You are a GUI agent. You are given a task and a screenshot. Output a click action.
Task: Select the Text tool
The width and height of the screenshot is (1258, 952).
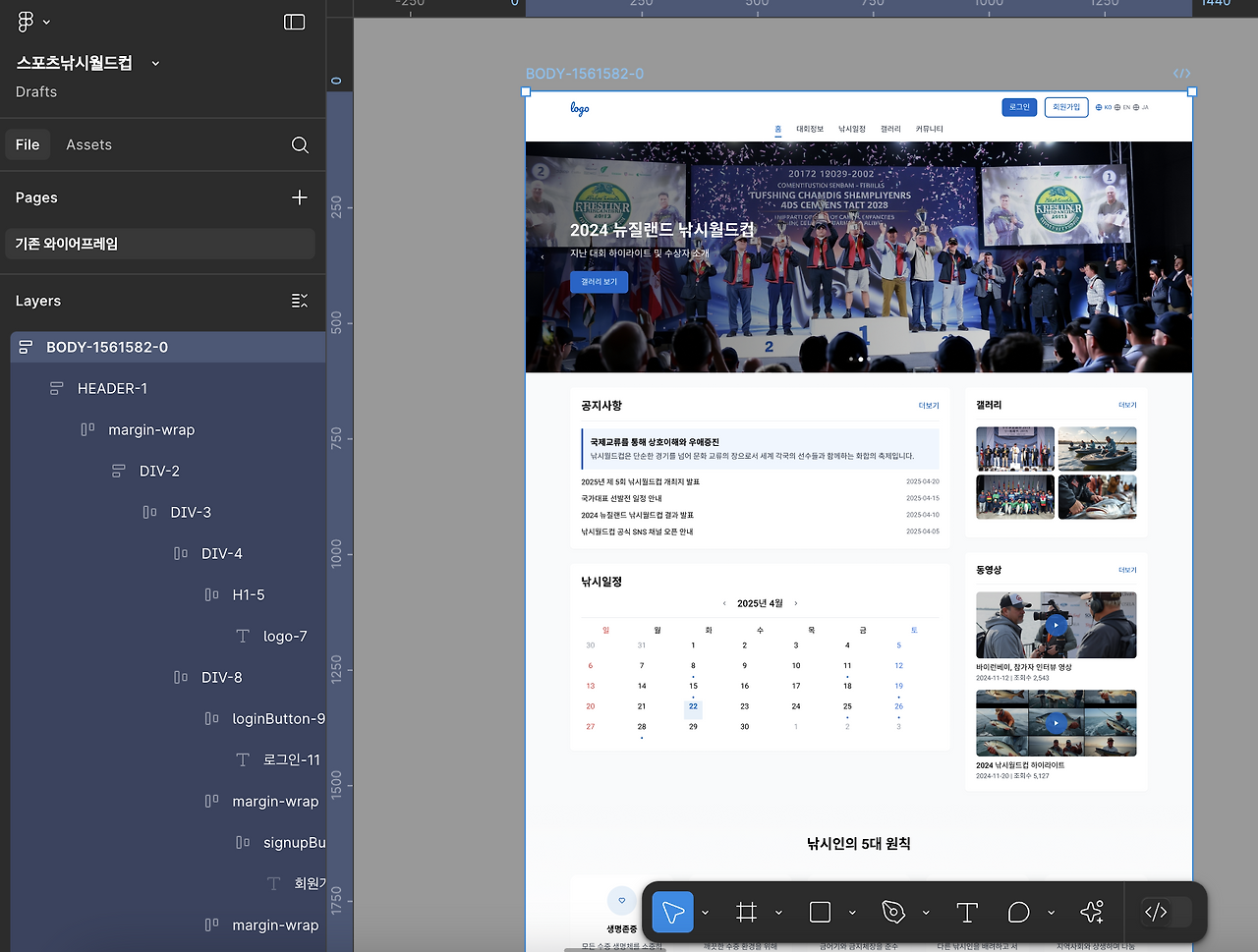tap(967, 913)
